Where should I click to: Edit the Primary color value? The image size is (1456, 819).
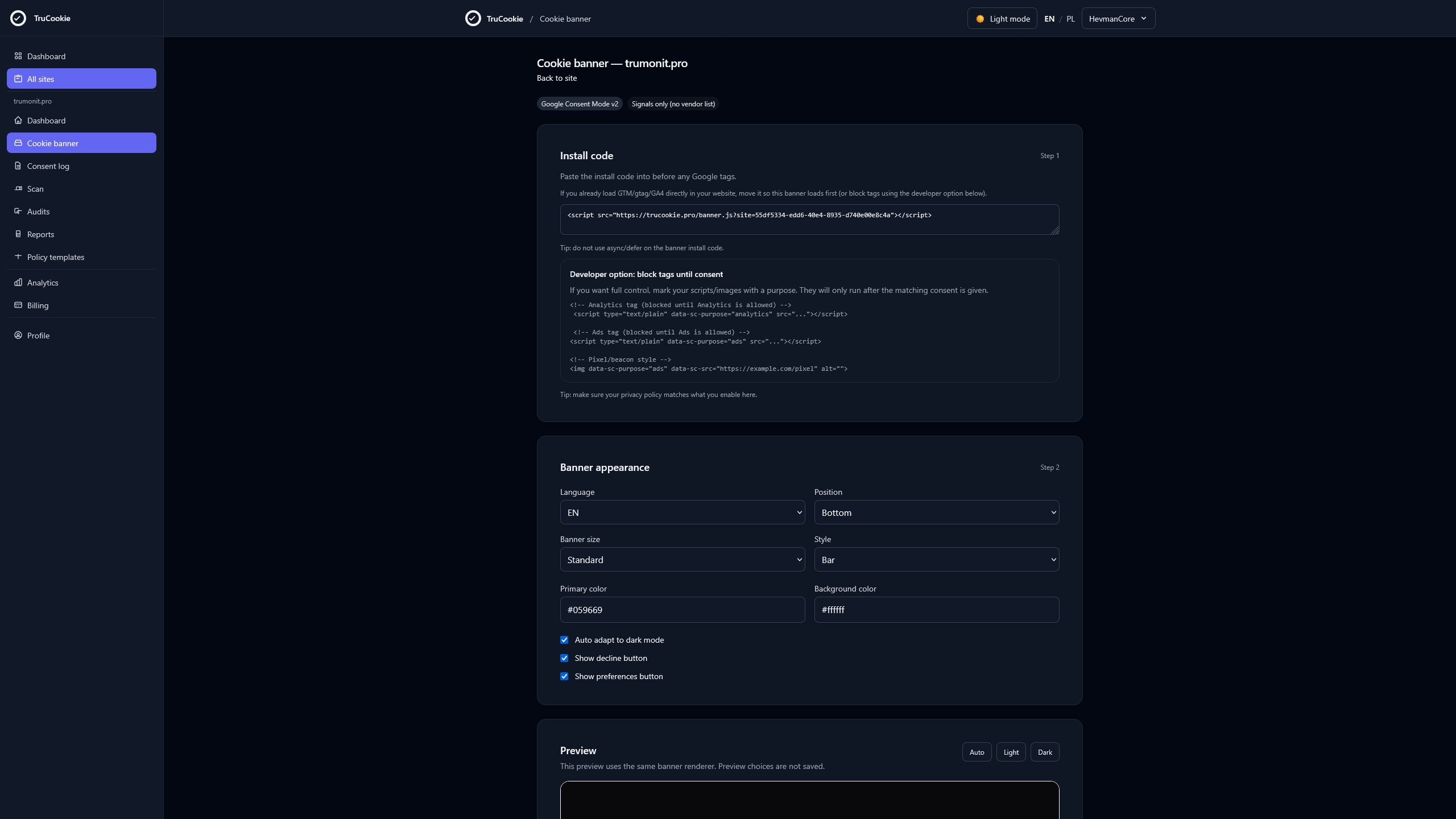tap(682, 609)
